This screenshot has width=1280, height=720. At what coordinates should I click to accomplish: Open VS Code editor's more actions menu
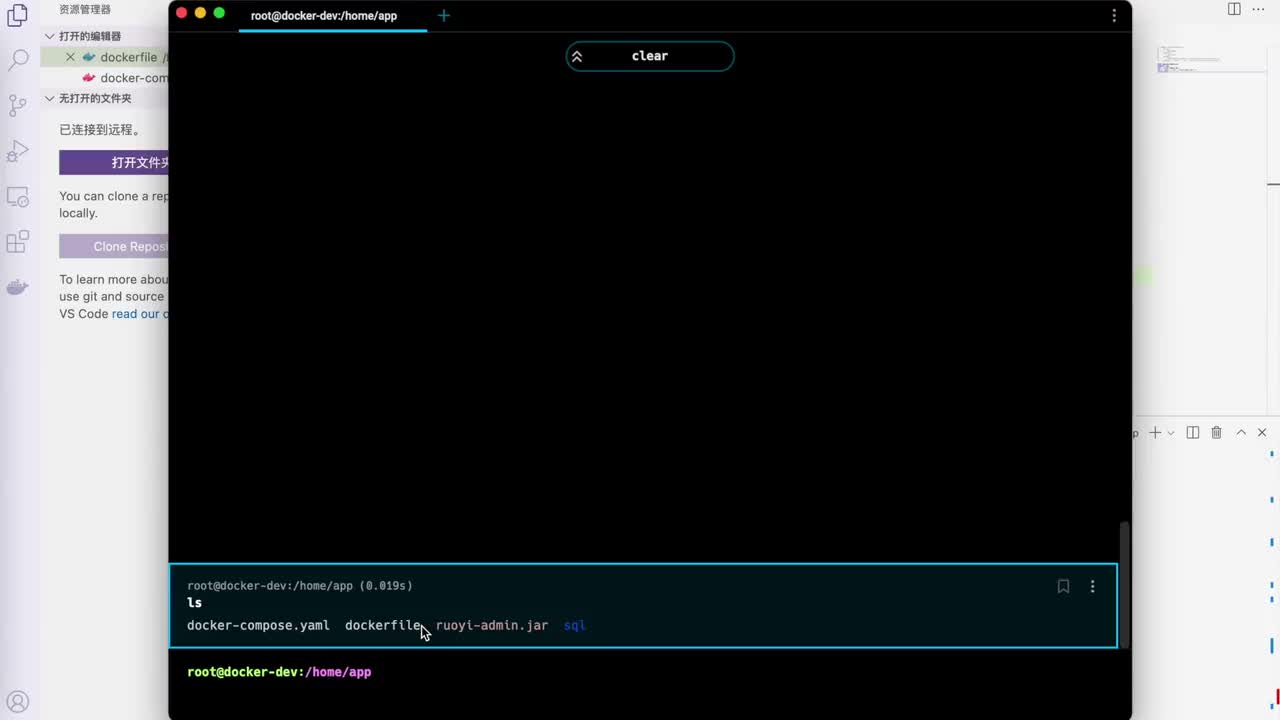(x=1258, y=9)
